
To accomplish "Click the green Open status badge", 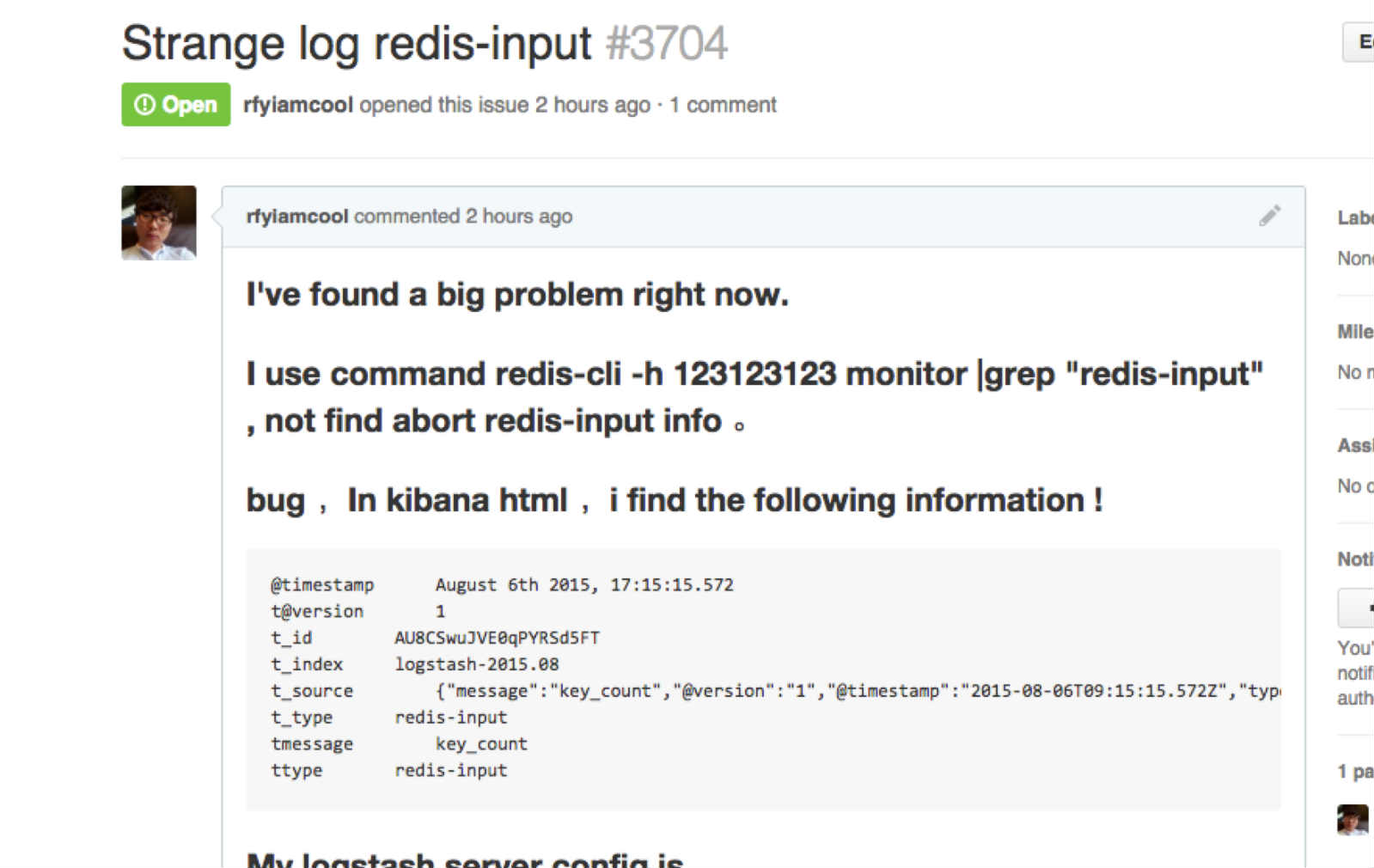I will (x=176, y=105).
